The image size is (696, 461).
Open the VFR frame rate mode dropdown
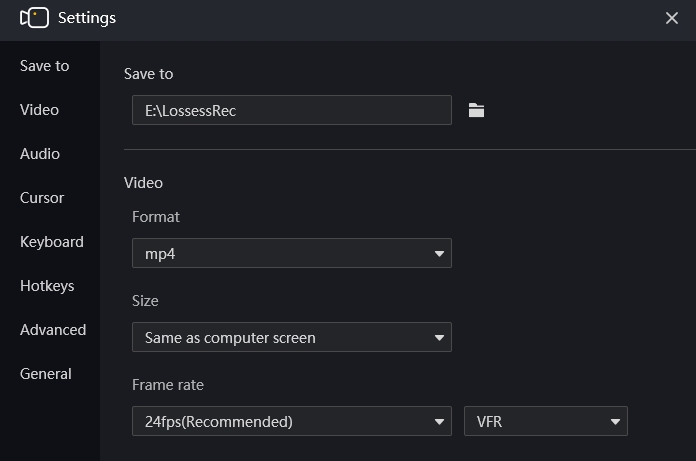click(x=546, y=421)
